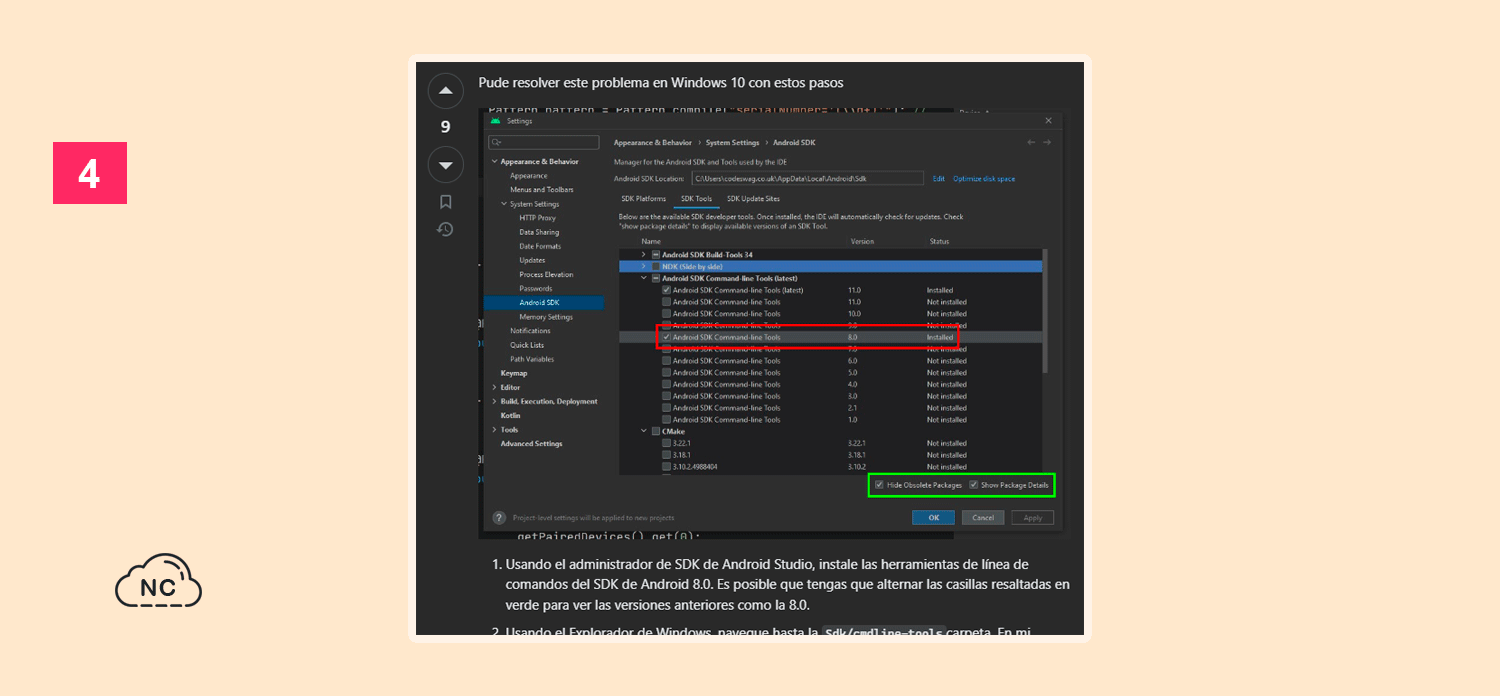Click the help question mark icon

499,517
